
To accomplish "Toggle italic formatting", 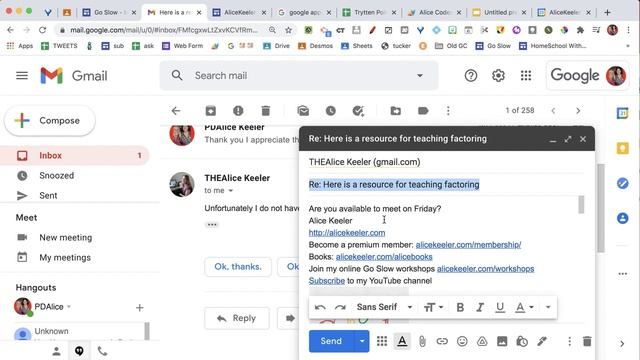I will point(480,307).
